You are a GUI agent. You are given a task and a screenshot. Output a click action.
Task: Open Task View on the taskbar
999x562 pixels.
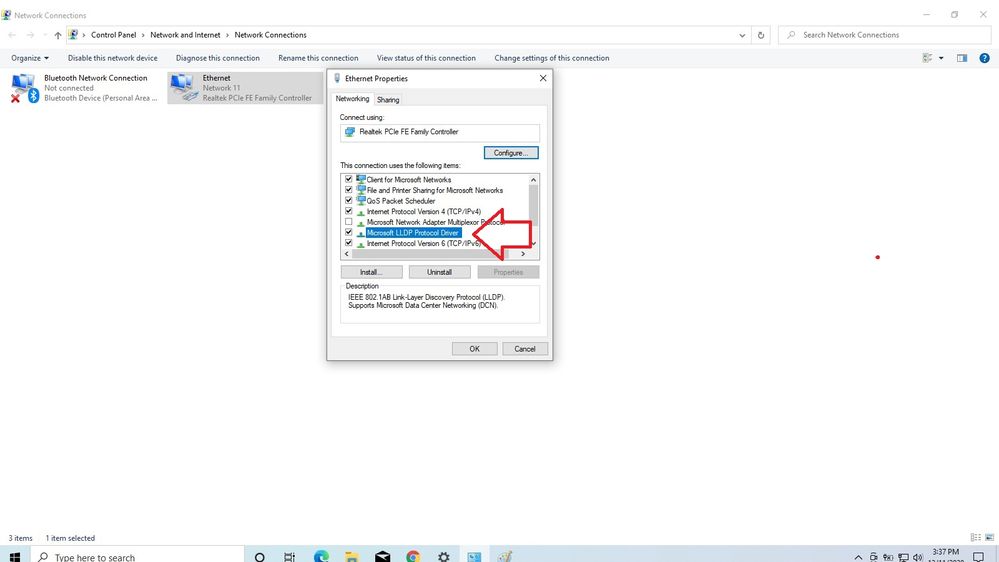289,556
